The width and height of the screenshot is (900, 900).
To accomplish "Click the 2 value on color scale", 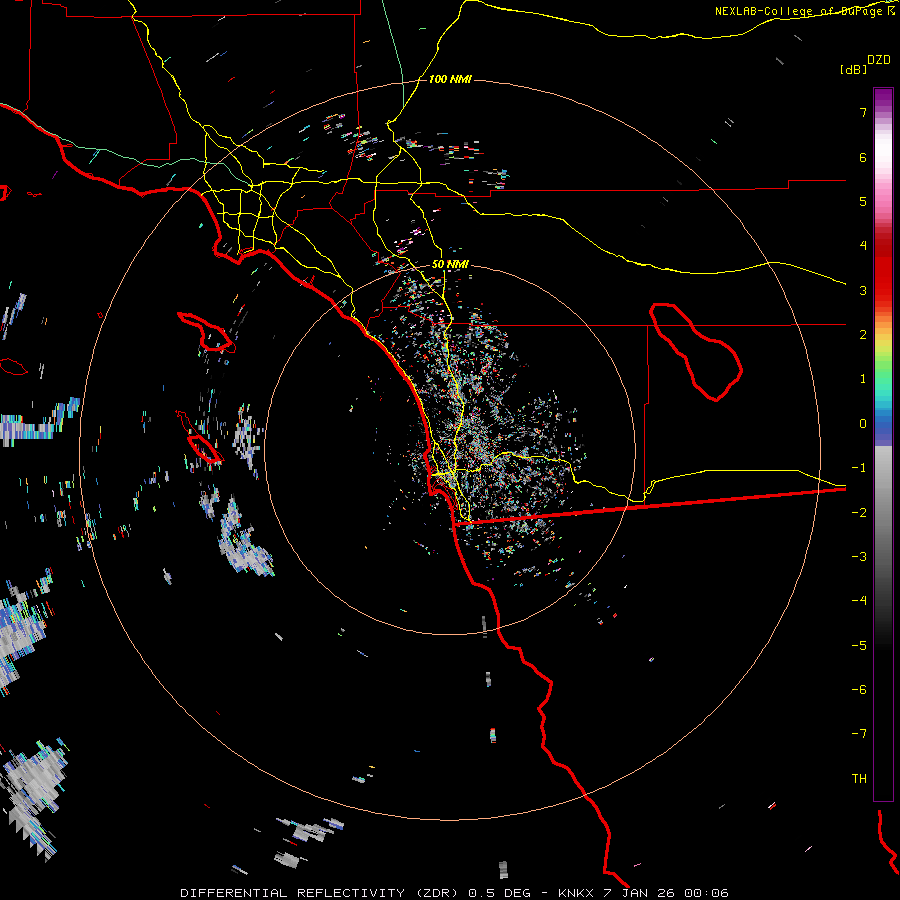I will (x=863, y=335).
